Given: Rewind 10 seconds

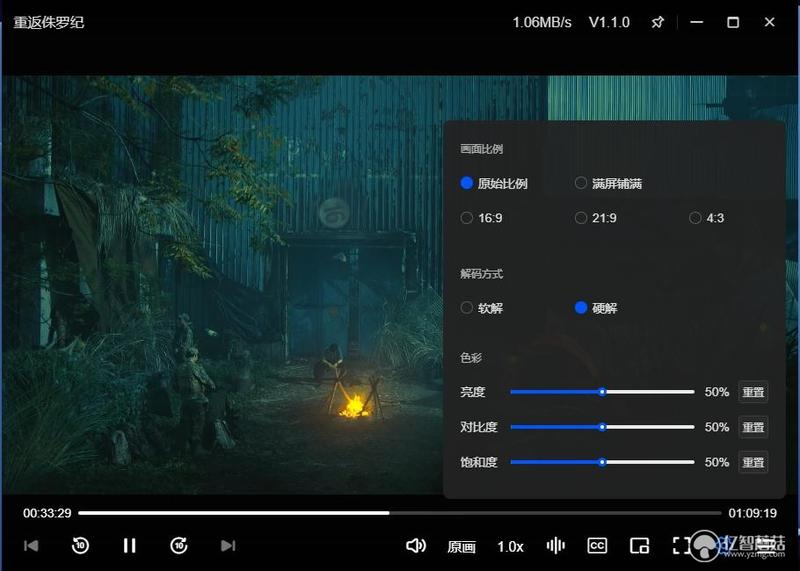Looking at the screenshot, I should (x=80, y=545).
